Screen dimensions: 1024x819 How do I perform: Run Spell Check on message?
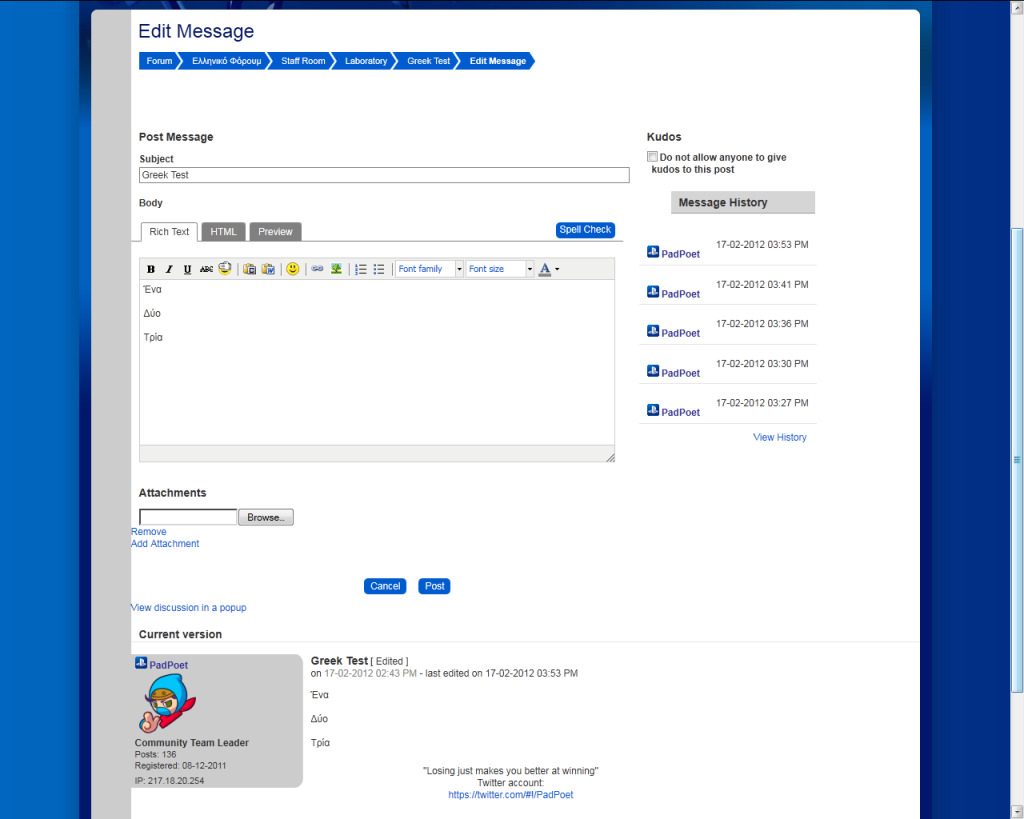pyautogui.click(x=585, y=230)
